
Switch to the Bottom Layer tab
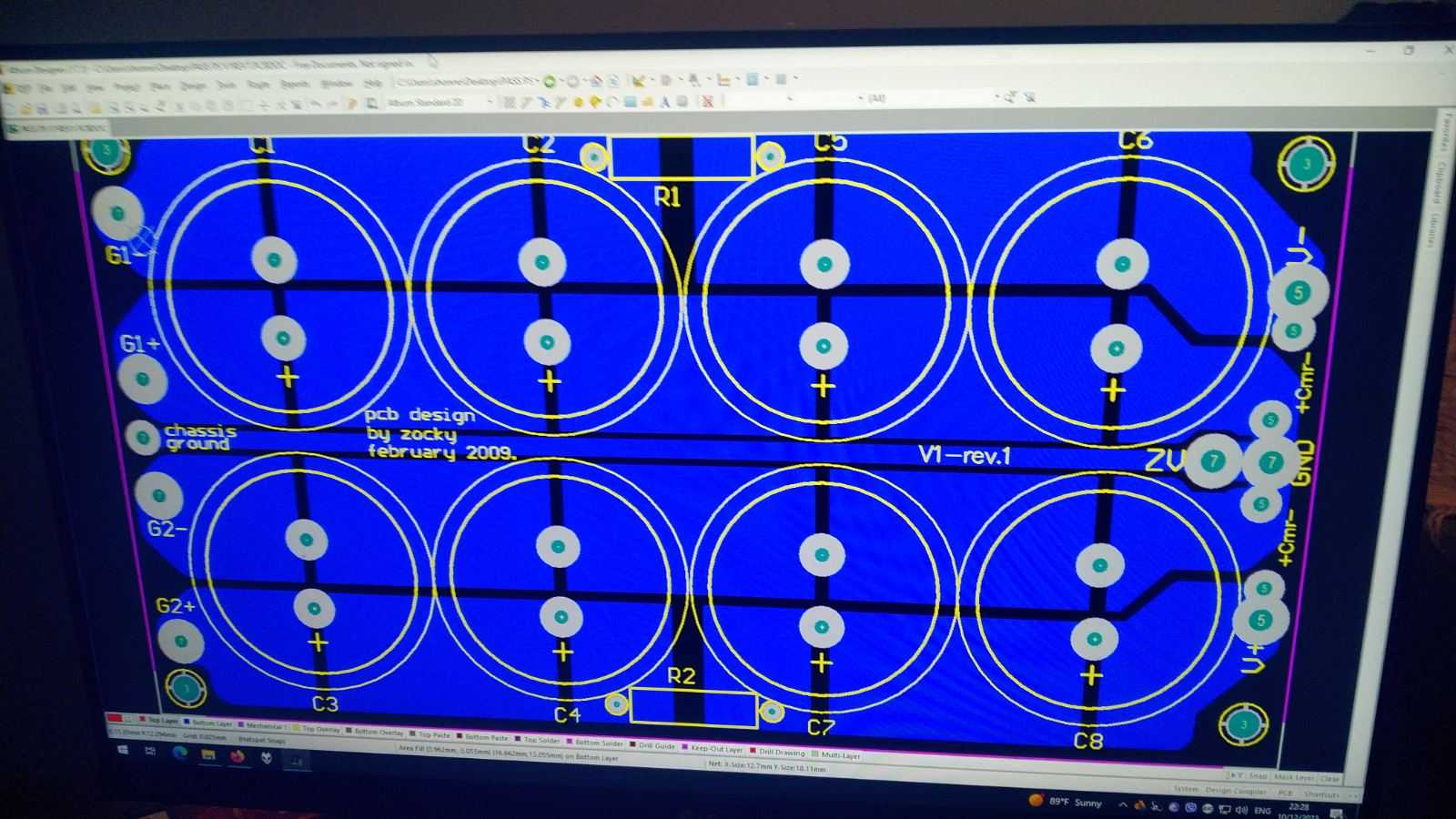tap(212, 723)
